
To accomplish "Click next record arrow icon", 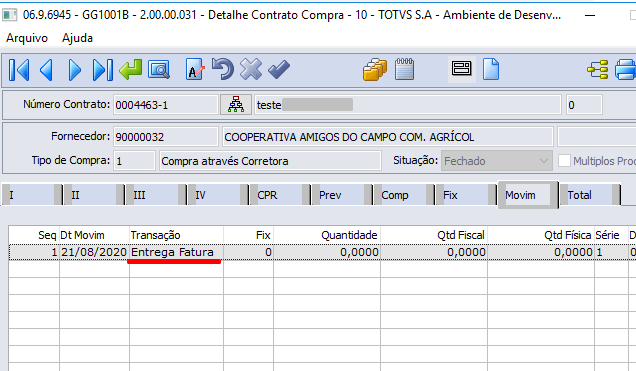I will [x=75, y=70].
